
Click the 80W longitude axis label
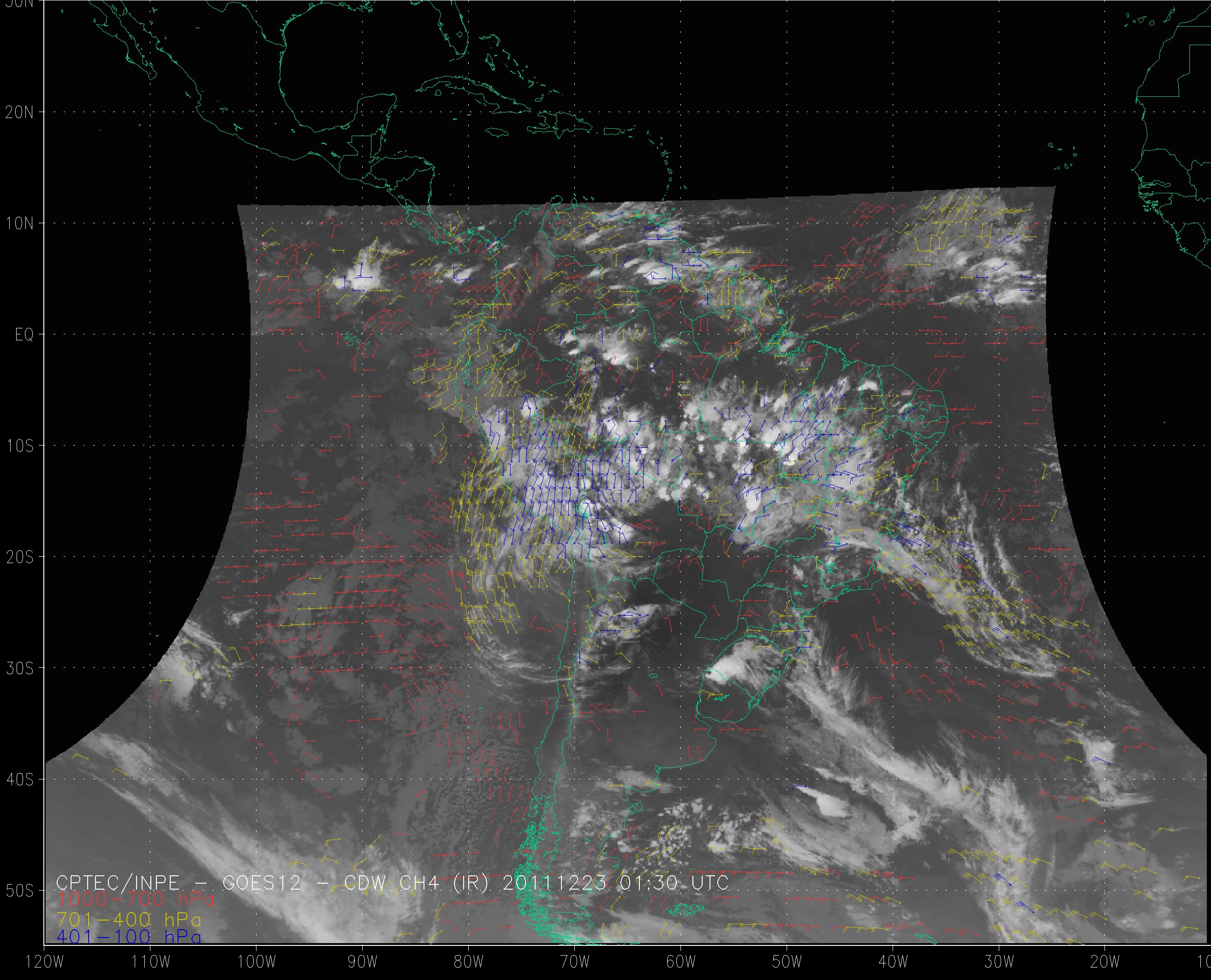coord(469,962)
